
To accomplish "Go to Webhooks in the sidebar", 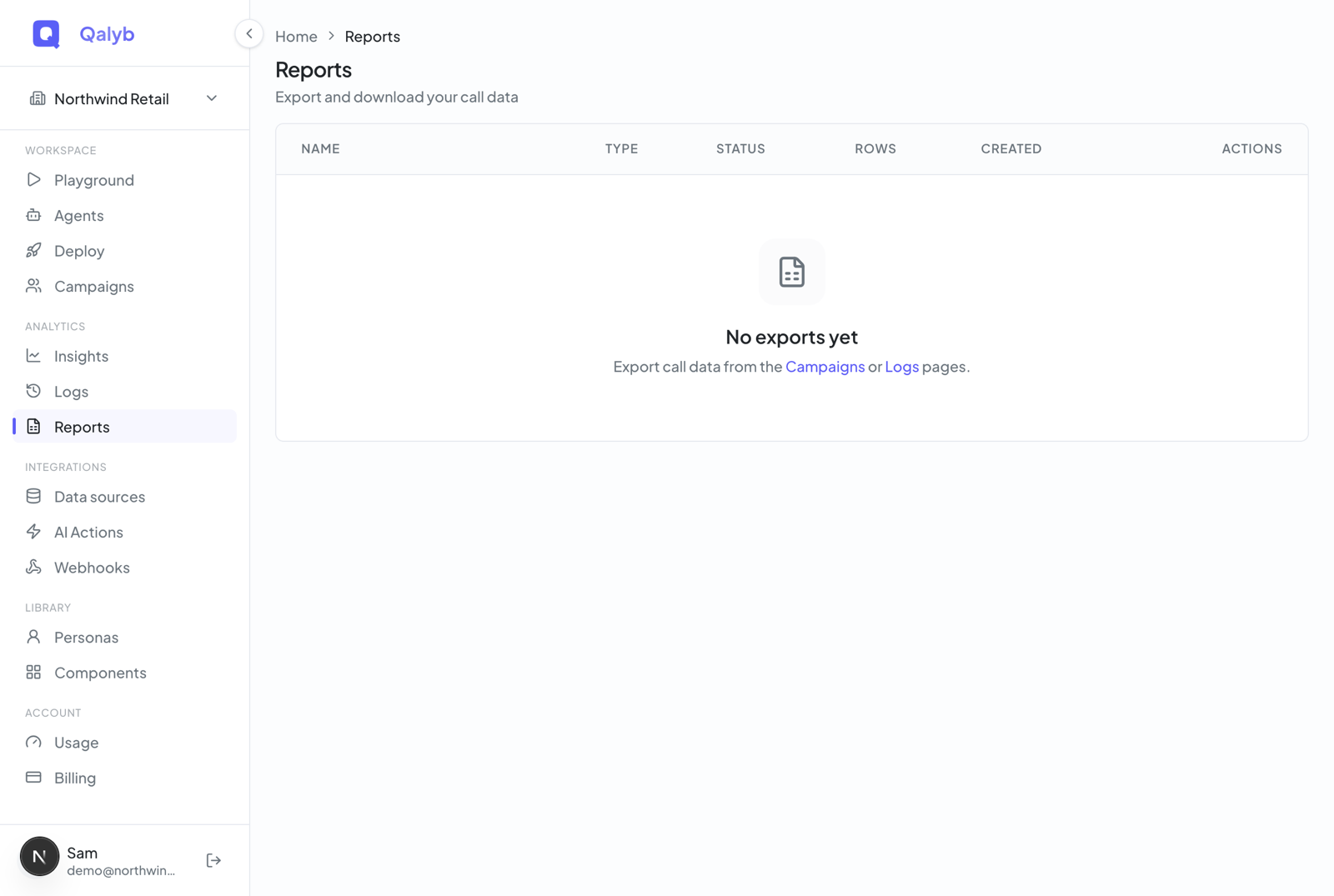I will tap(124, 568).
